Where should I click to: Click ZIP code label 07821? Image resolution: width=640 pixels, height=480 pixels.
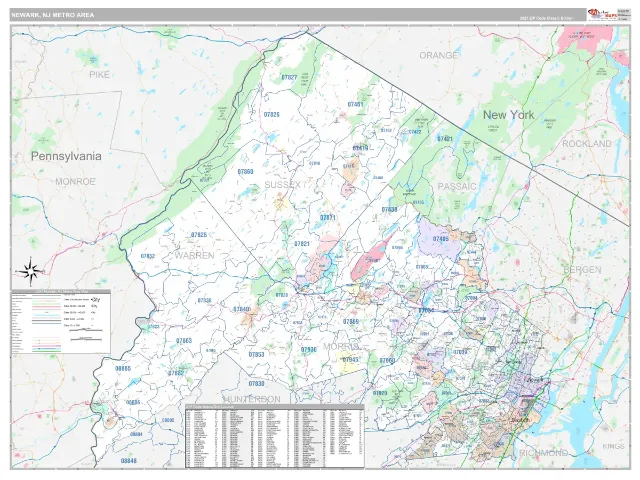(x=302, y=244)
